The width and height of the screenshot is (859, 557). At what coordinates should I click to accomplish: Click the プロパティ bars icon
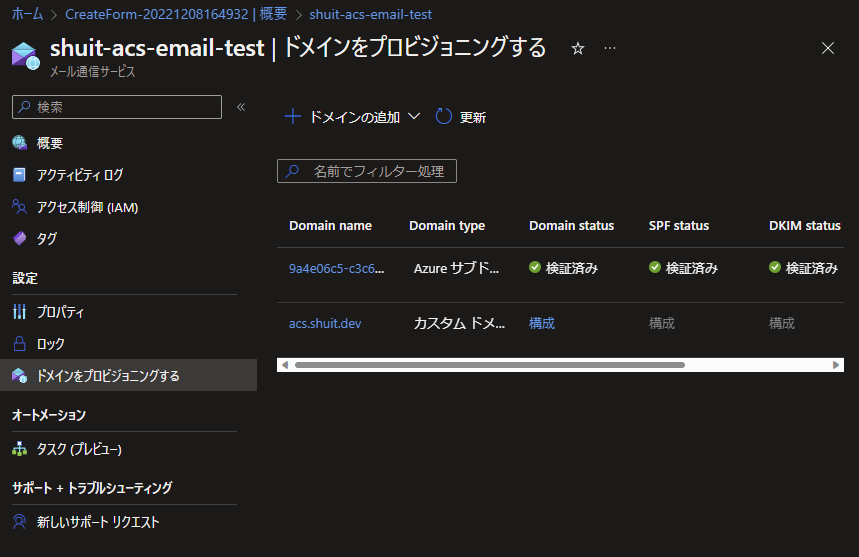click(19, 312)
